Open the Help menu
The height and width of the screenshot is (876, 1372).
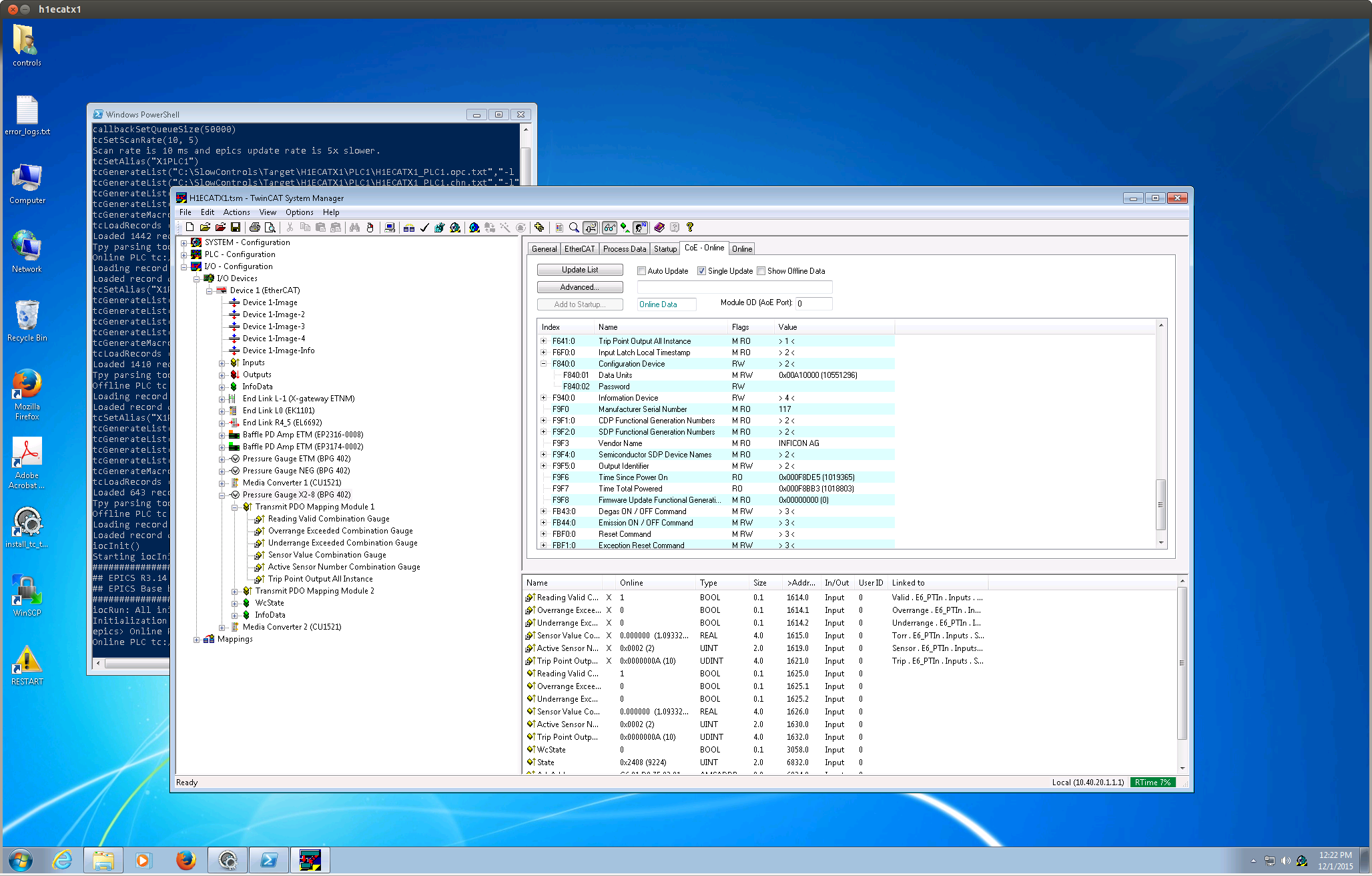click(x=331, y=212)
